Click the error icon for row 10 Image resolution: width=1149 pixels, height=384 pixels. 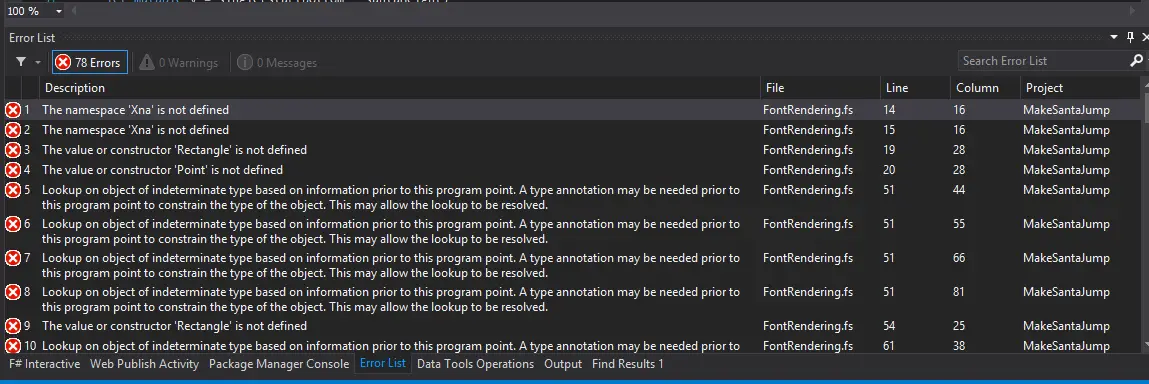pyautogui.click(x=13, y=345)
